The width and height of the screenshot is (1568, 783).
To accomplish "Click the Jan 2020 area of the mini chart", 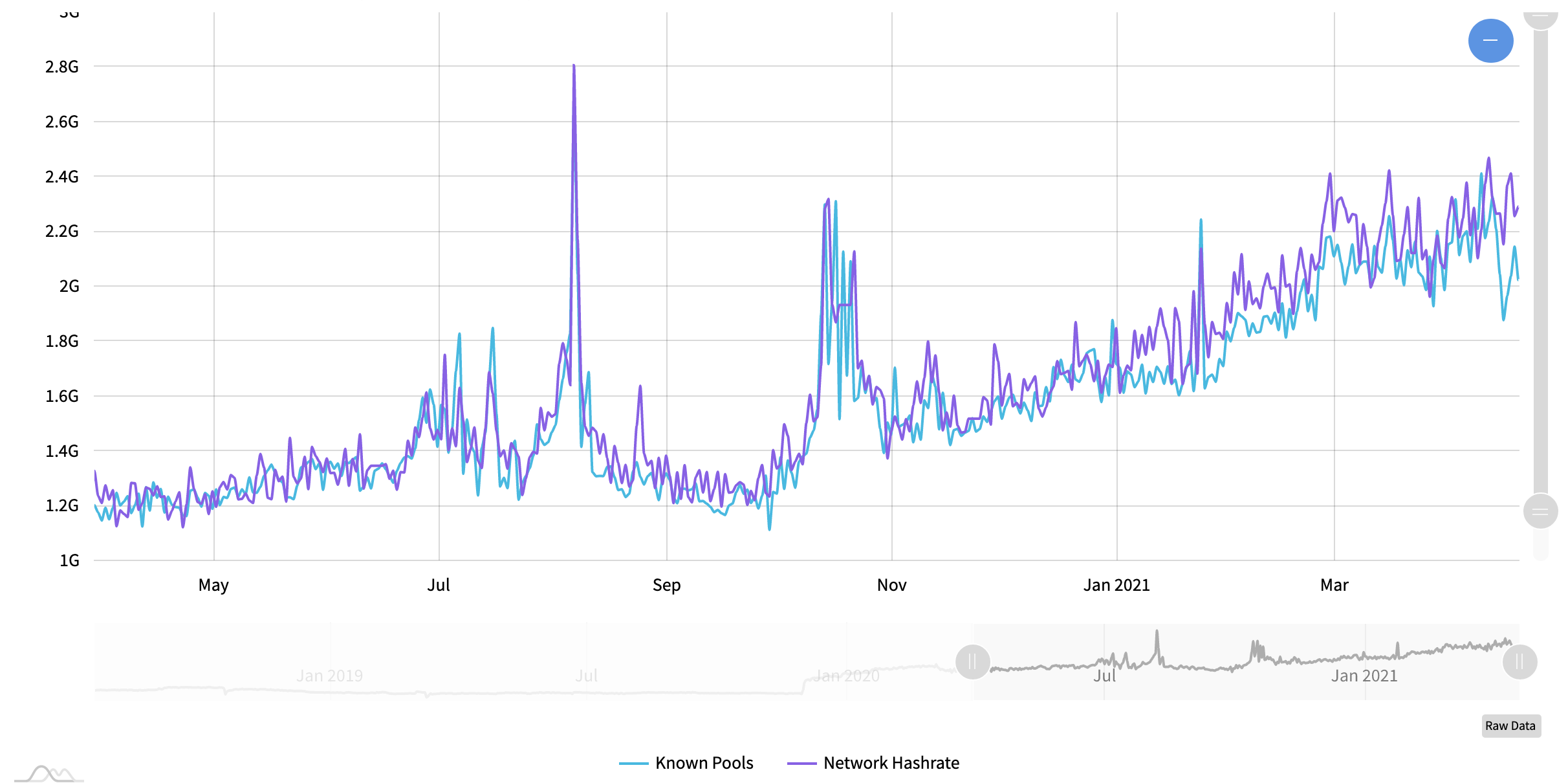I will 847,675.
